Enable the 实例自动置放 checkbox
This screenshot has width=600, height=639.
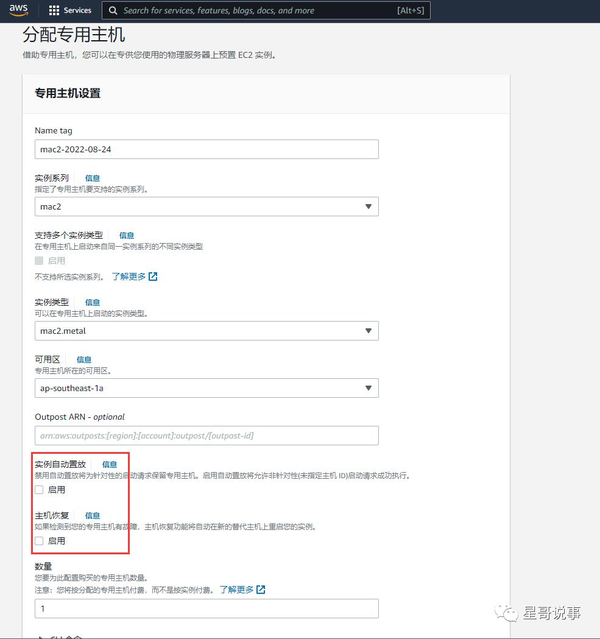tap(39, 490)
